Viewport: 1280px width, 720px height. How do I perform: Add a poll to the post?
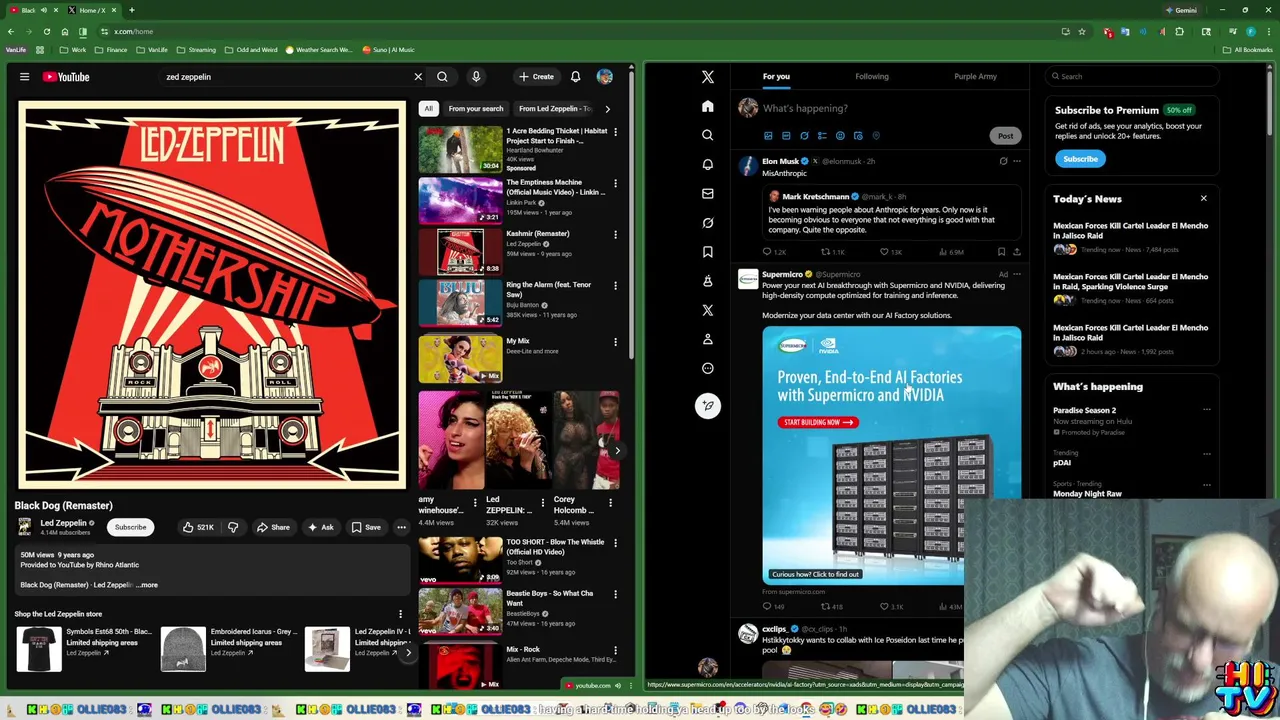tap(822, 136)
